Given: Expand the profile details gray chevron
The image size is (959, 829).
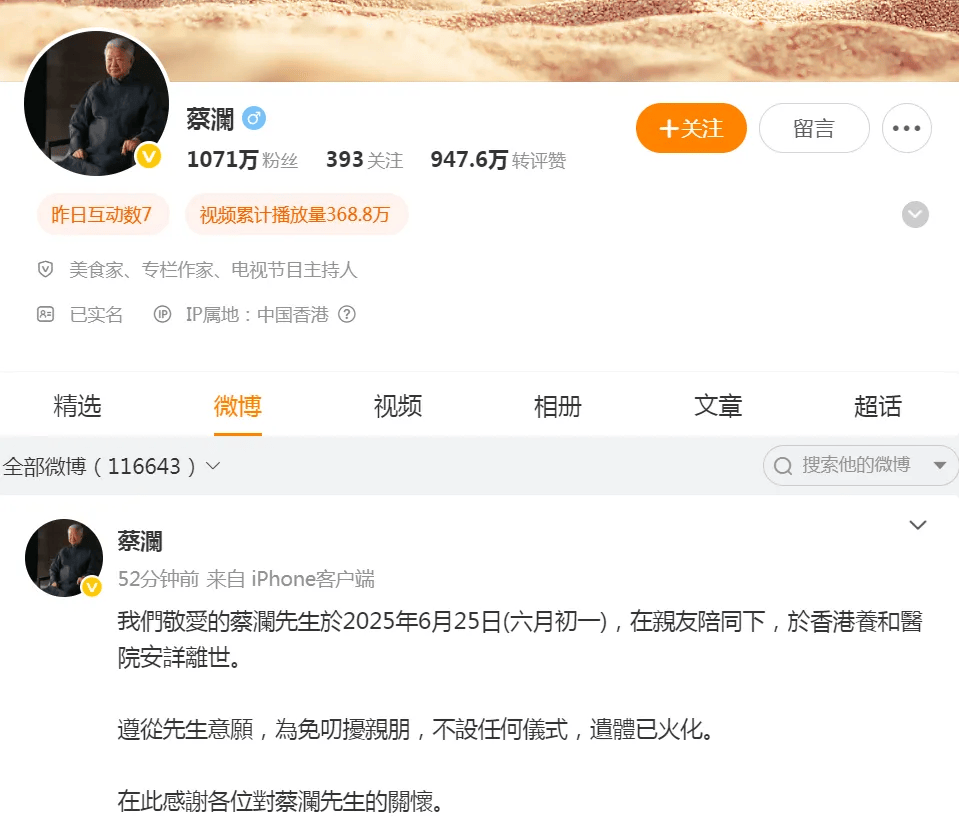Looking at the screenshot, I should point(915,215).
